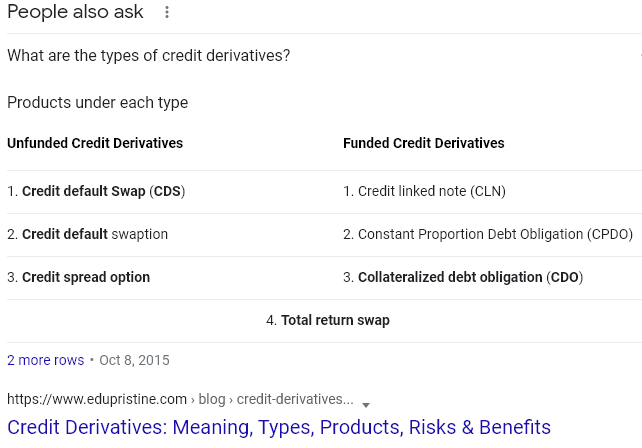Image resolution: width=642 pixels, height=448 pixels.
Task: Click 'Constant Proportion Debt Obligation (CPDO)' entry
Action: (x=488, y=234)
